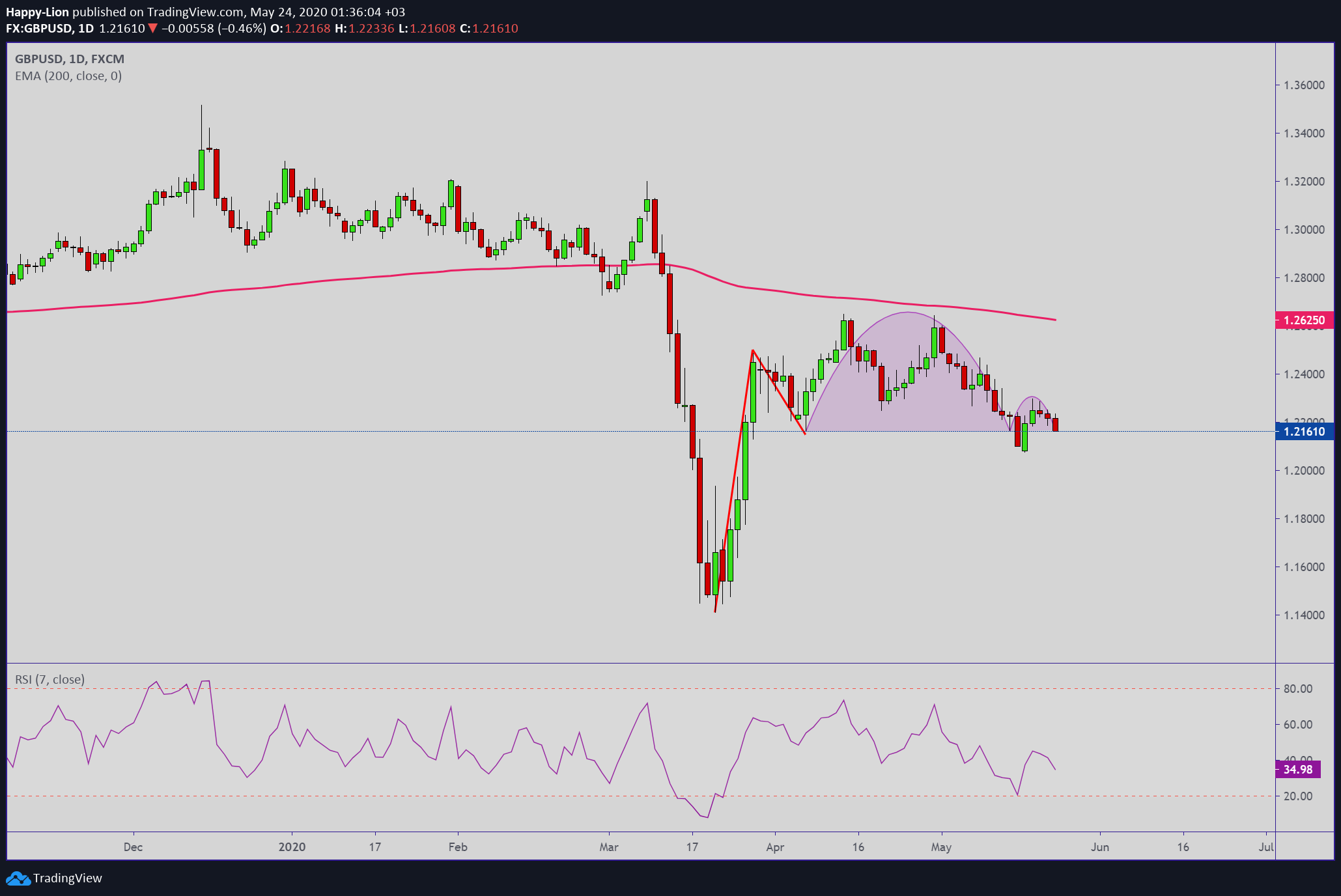Click the 80.00 RSI axis label
1341x896 pixels.
1297,689
